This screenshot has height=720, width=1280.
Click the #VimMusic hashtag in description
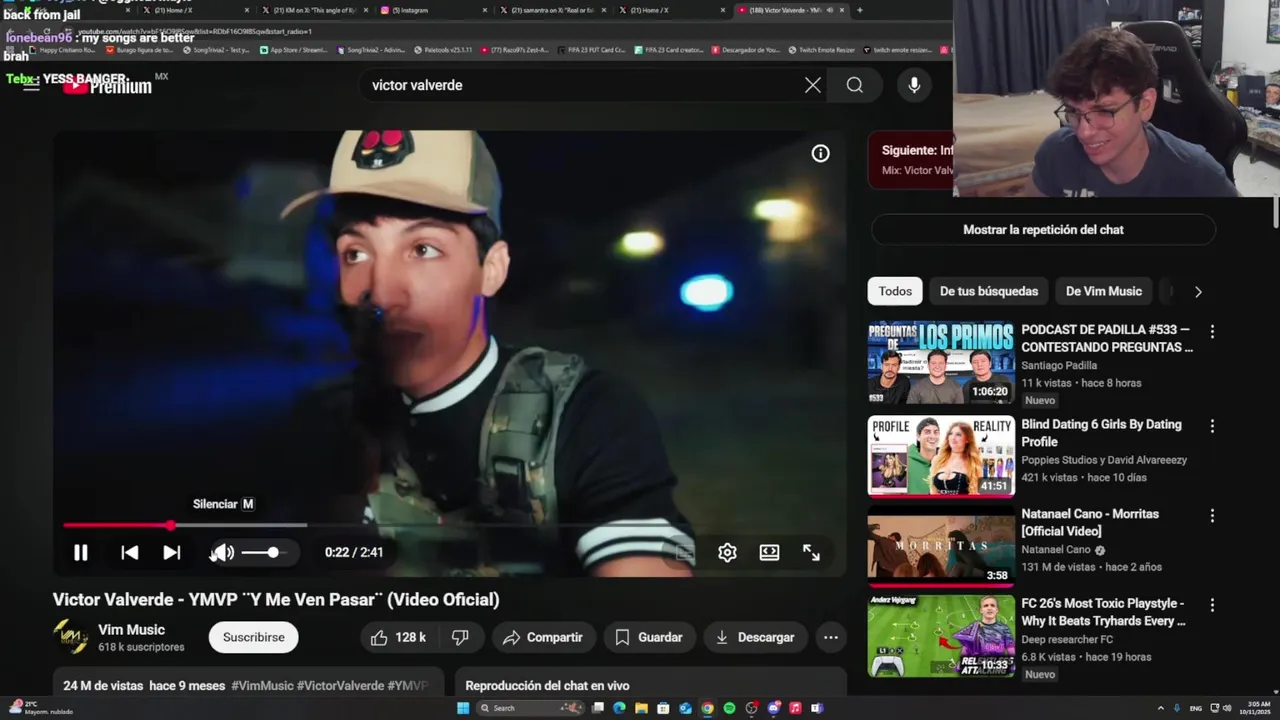262,686
